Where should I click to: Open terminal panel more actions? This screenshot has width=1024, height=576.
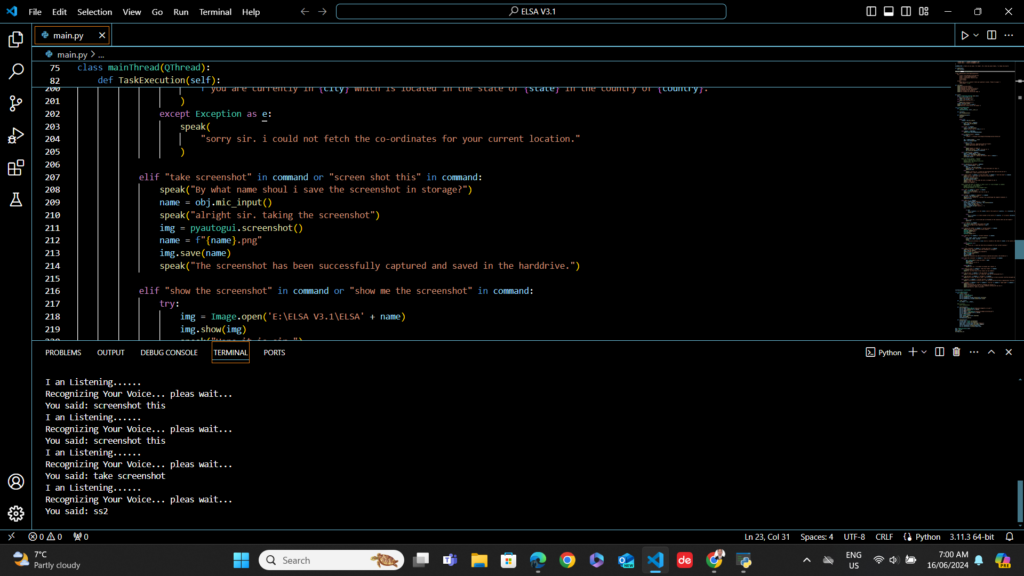[974, 352]
